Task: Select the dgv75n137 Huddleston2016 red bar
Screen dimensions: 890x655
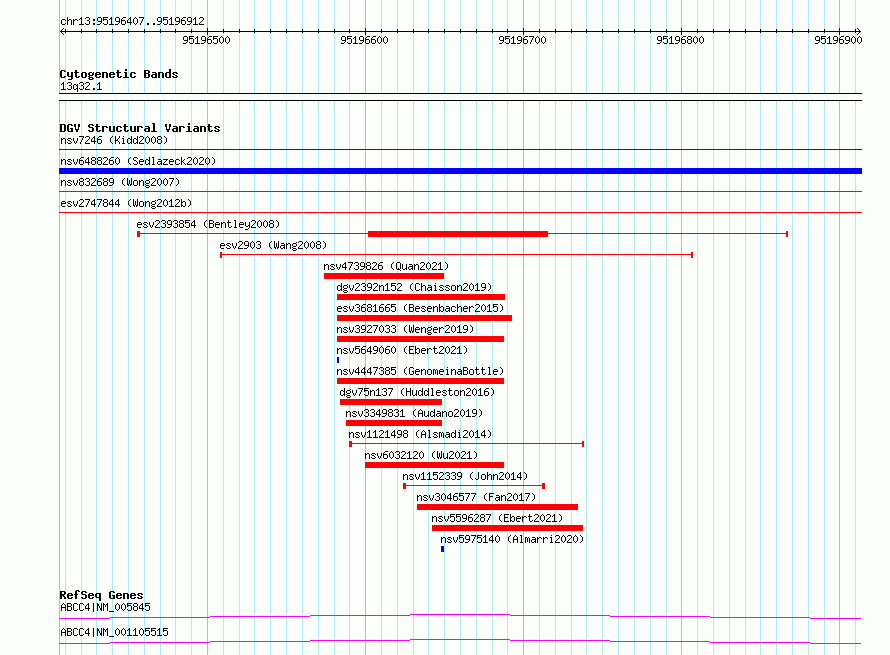Action: [391, 402]
